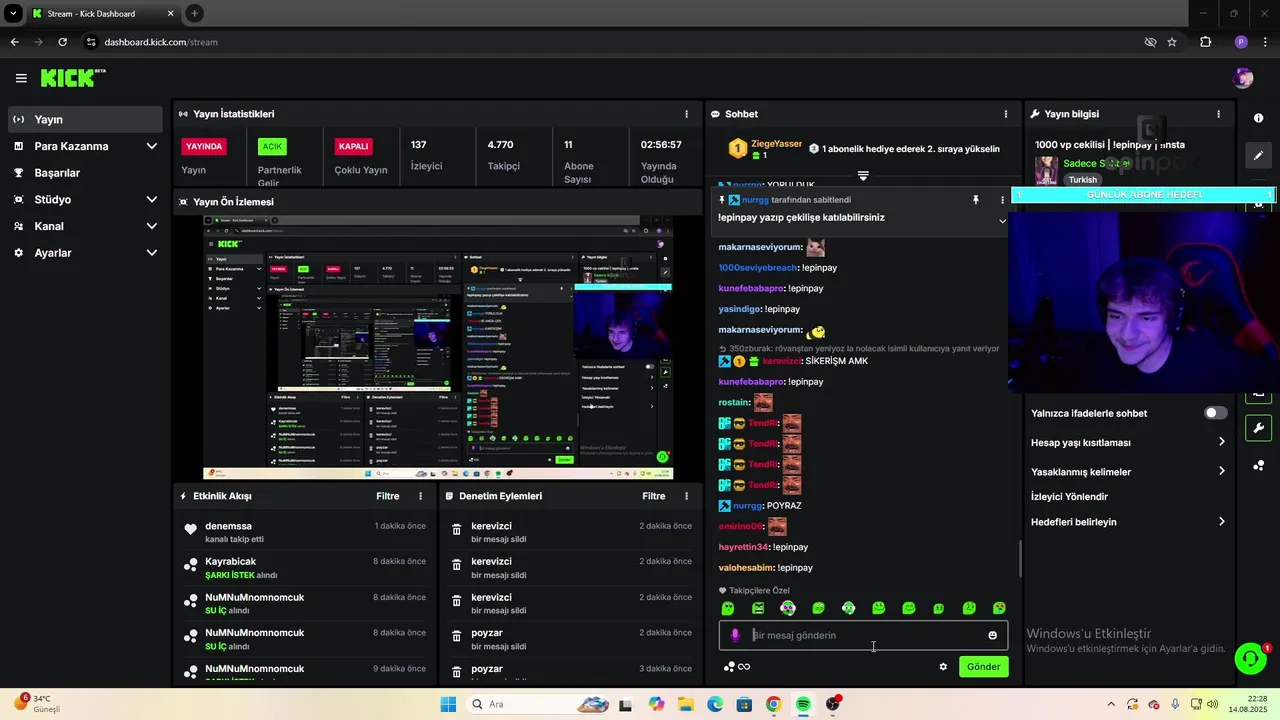Open Etkinlik Akışı three-dot options
The height and width of the screenshot is (720, 1280).
pyautogui.click(x=420, y=496)
